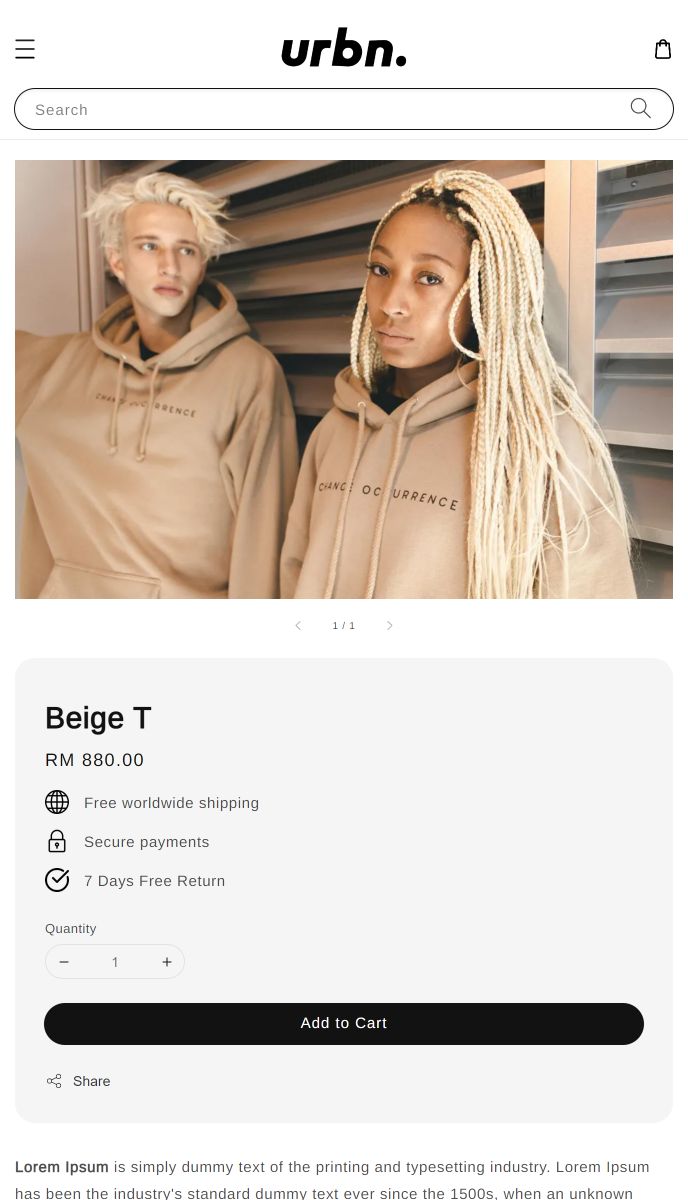Go to previous product image

[298, 626]
